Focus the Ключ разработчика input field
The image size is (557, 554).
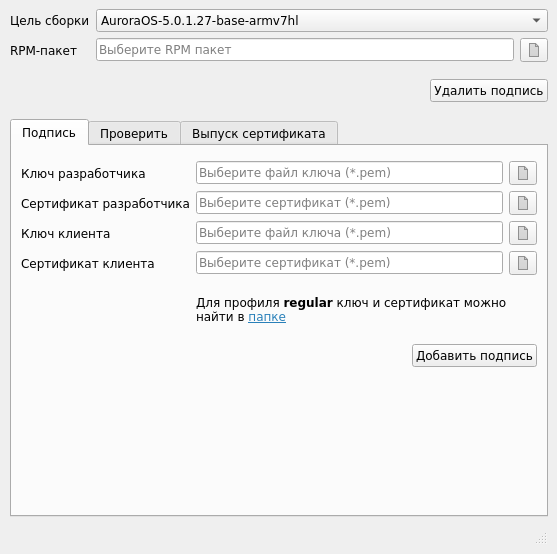349,173
